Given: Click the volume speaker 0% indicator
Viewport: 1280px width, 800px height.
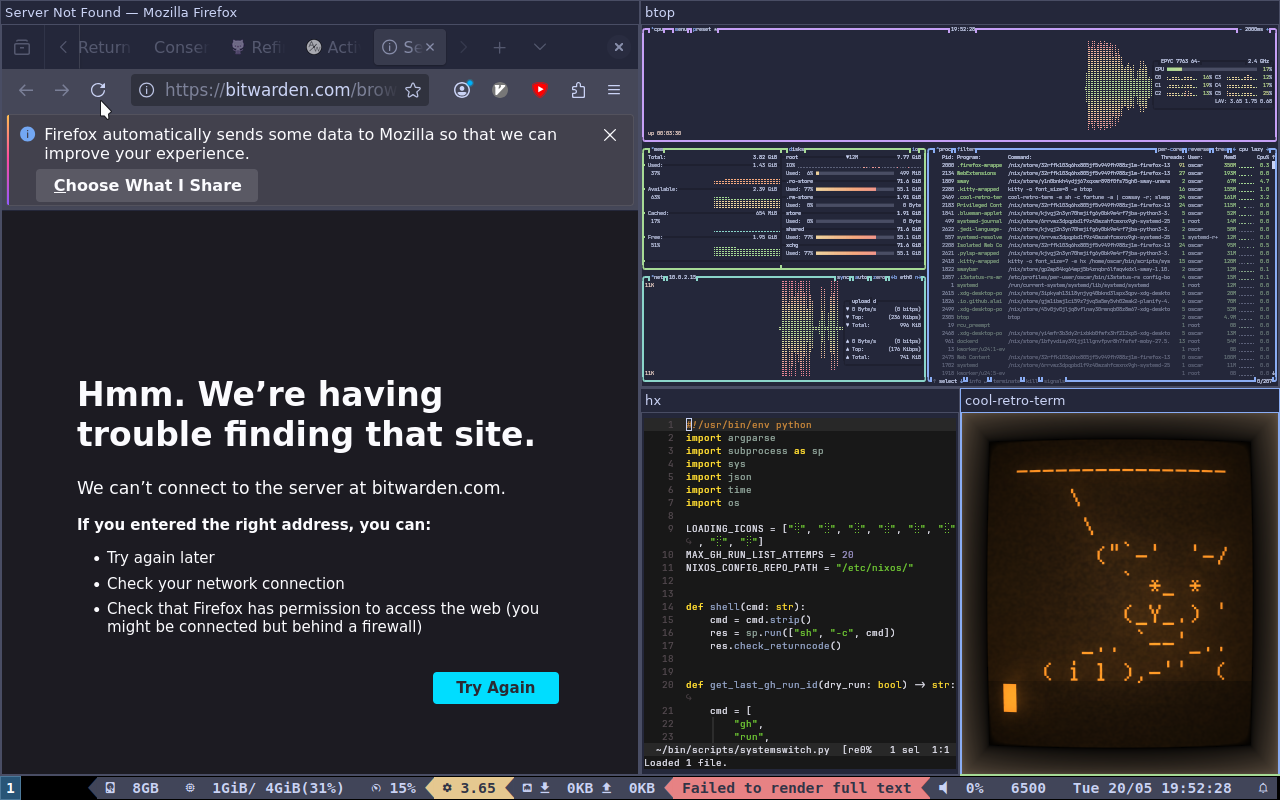Looking at the screenshot, I should pyautogui.click(x=961, y=788).
